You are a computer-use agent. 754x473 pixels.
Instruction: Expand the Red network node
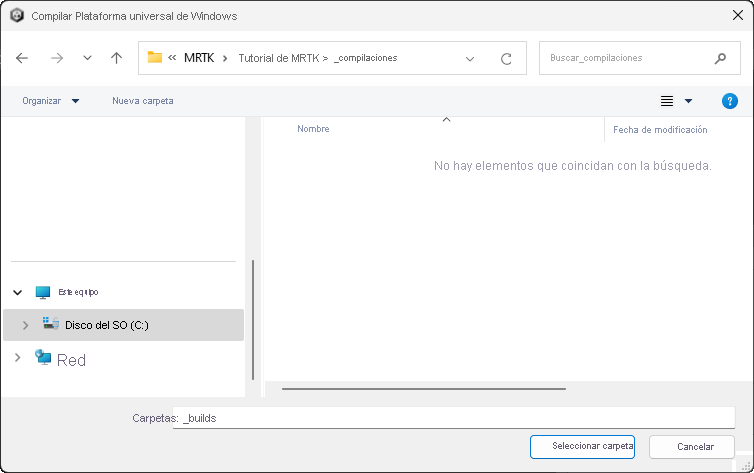click(x=17, y=358)
